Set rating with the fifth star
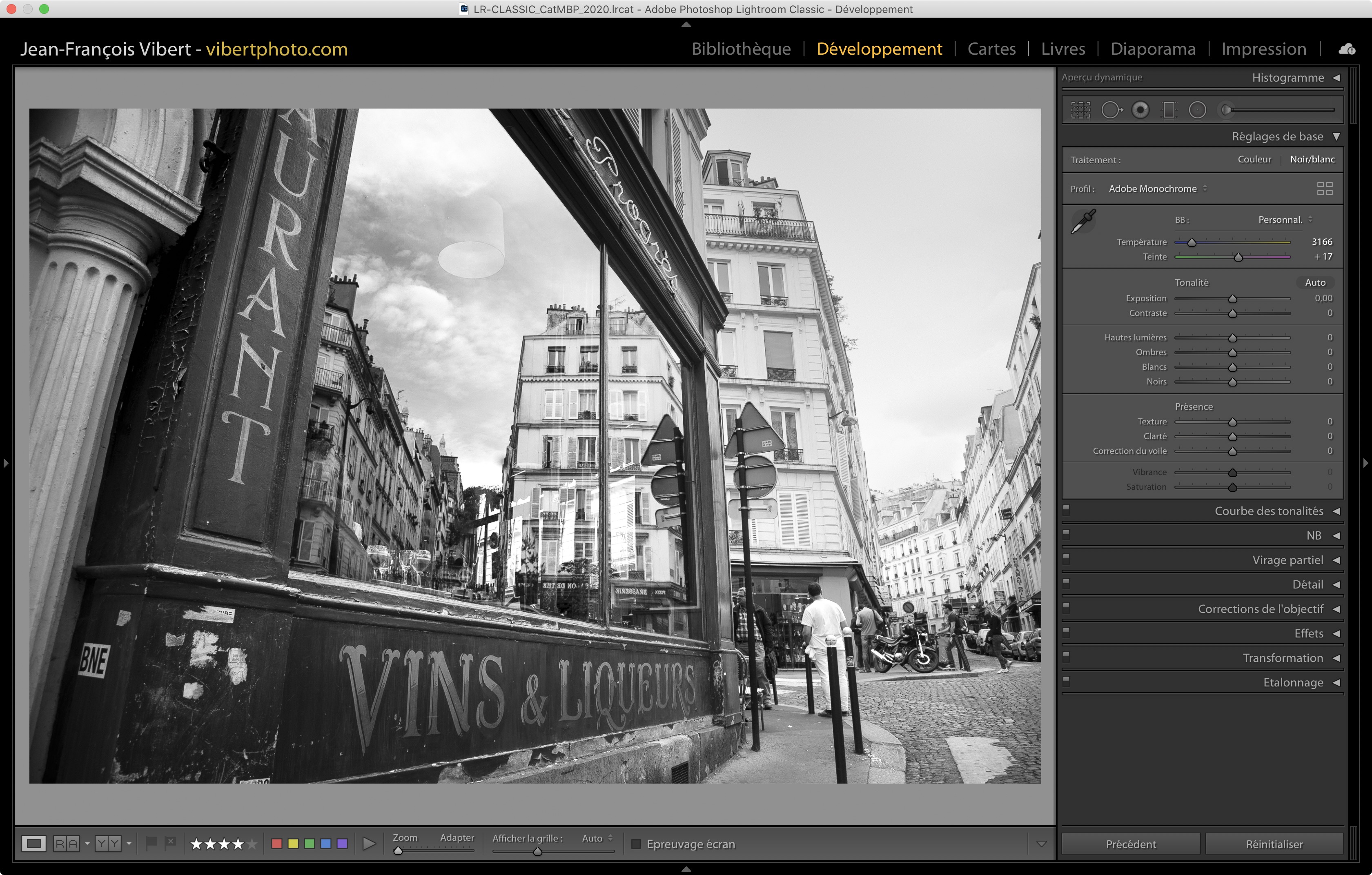Image resolution: width=1372 pixels, height=875 pixels. click(x=252, y=844)
